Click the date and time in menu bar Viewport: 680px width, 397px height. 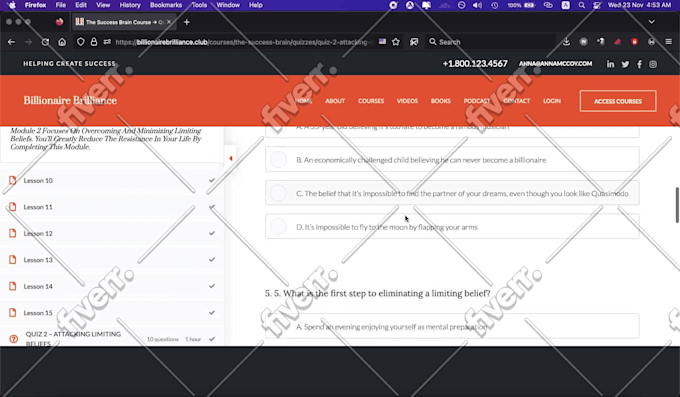click(x=639, y=5)
